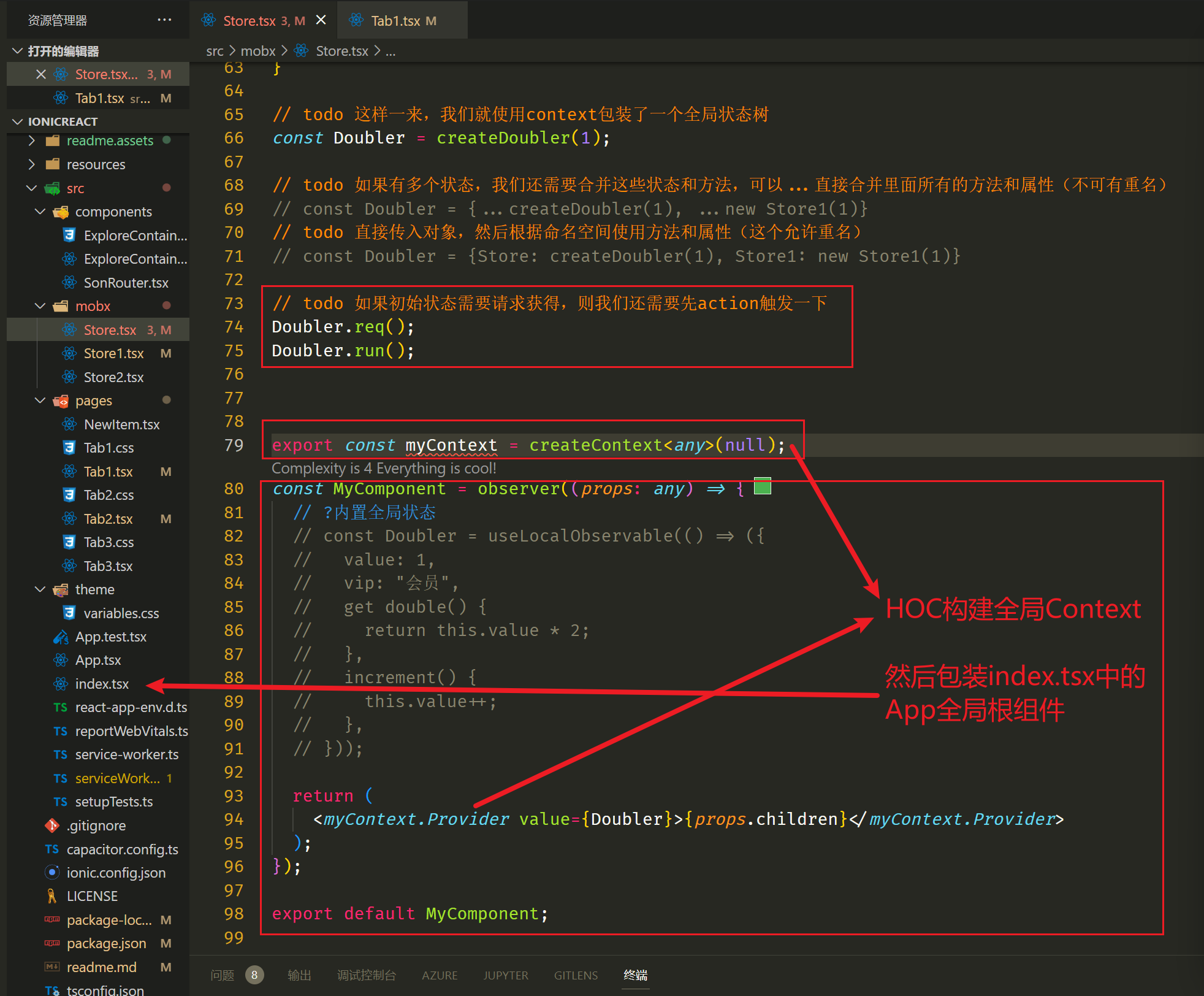The image size is (1204, 996).
Task: Click the TS icon of capacitor.config.ts
Action: coord(52,849)
